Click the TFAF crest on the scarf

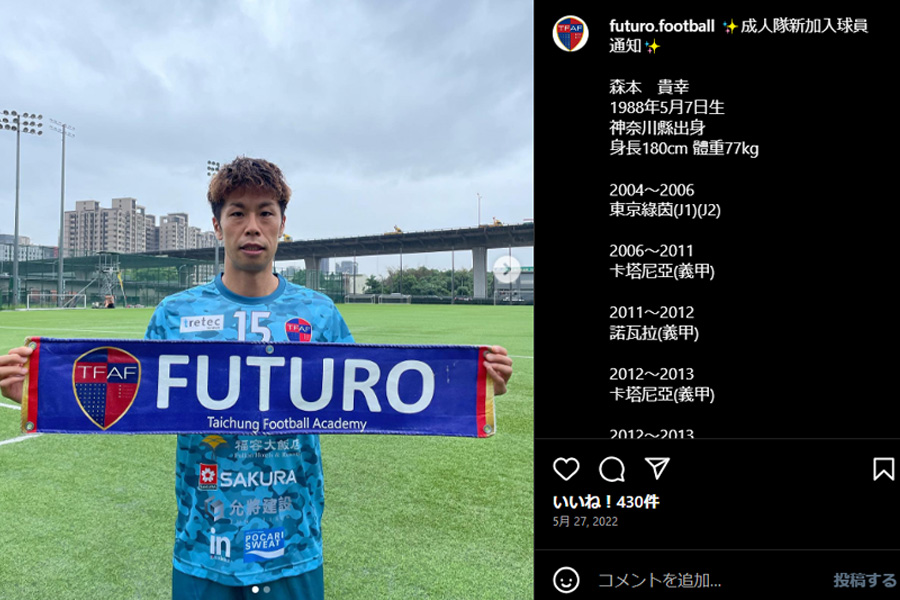coord(106,388)
